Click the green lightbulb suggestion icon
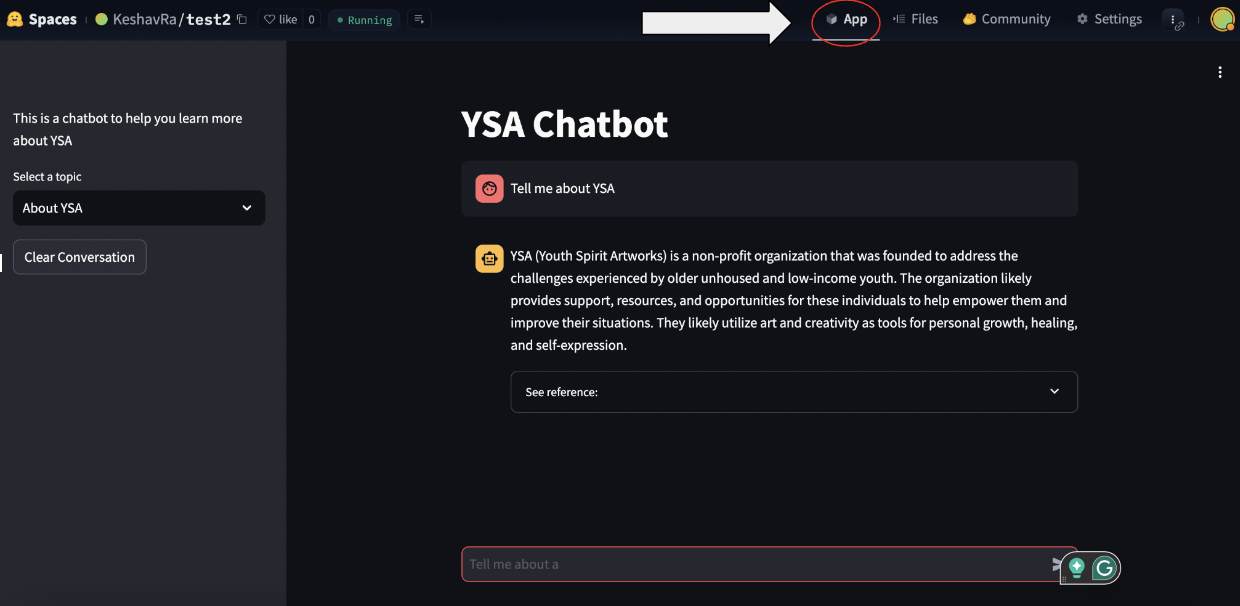 1077,567
